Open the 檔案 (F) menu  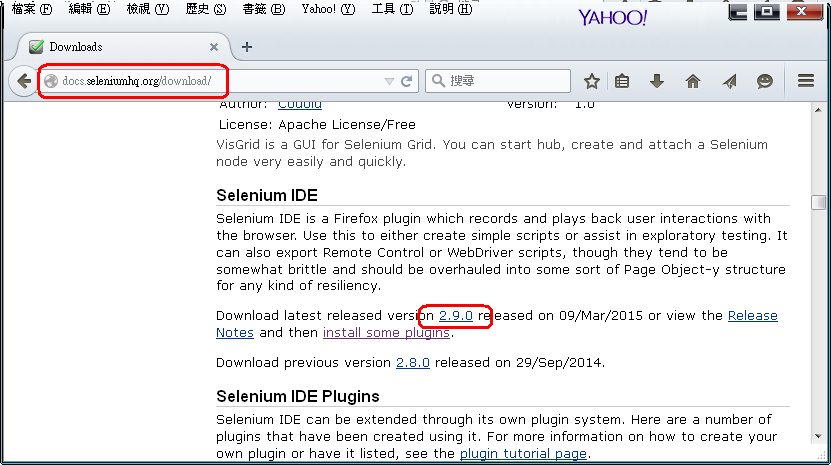(x=32, y=8)
